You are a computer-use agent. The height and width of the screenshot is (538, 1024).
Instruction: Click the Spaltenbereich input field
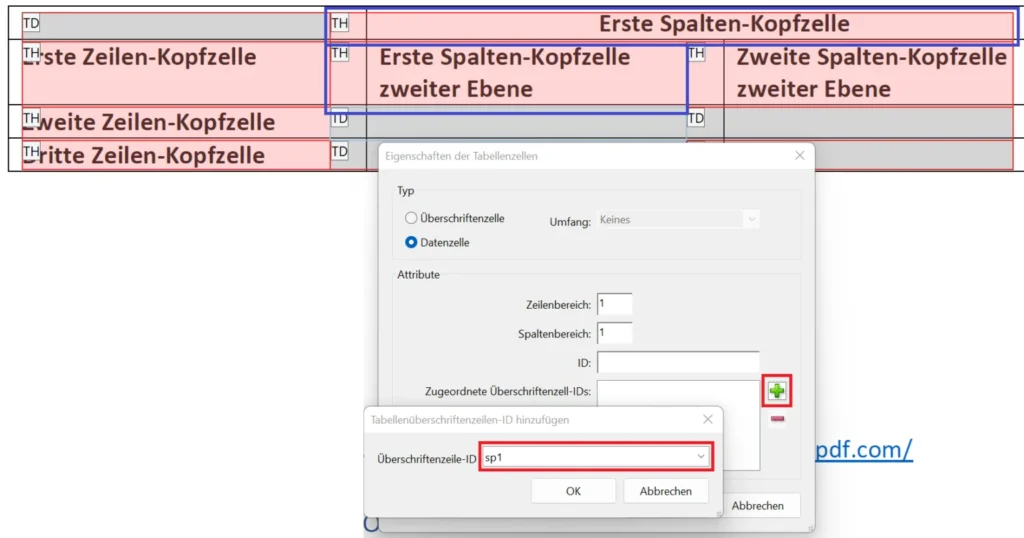(x=614, y=332)
